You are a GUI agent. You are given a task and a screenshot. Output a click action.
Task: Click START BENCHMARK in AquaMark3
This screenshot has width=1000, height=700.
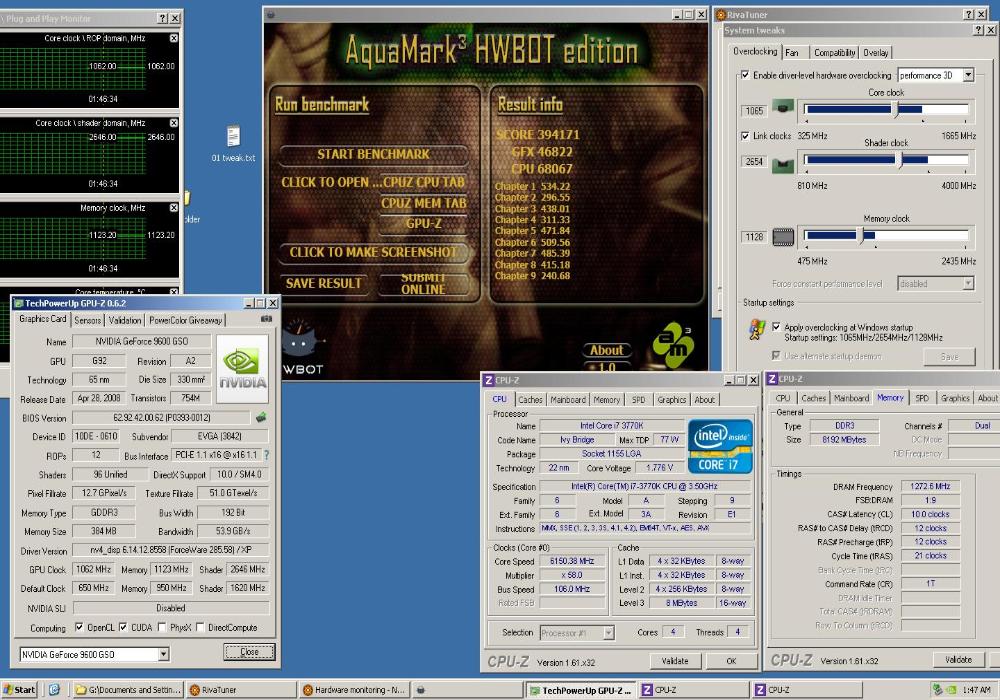(x=374, y=154)
